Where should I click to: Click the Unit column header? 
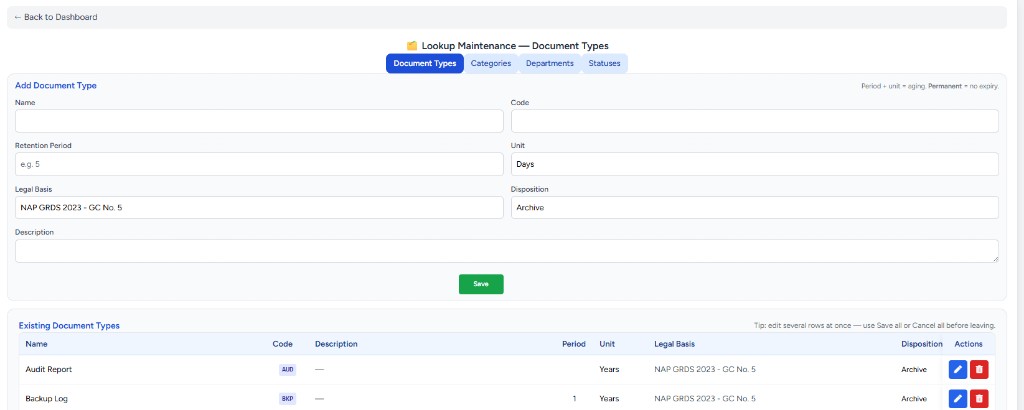[x=607, y=344]
